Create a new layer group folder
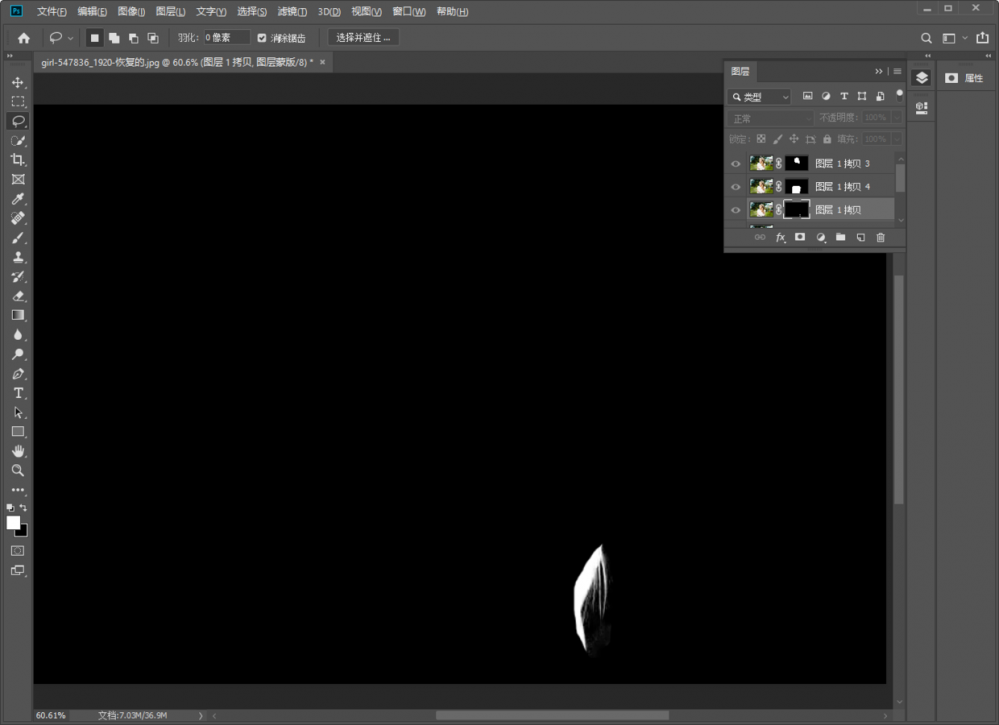This screenshot has width=999, height=725. (x=840, y=238)
